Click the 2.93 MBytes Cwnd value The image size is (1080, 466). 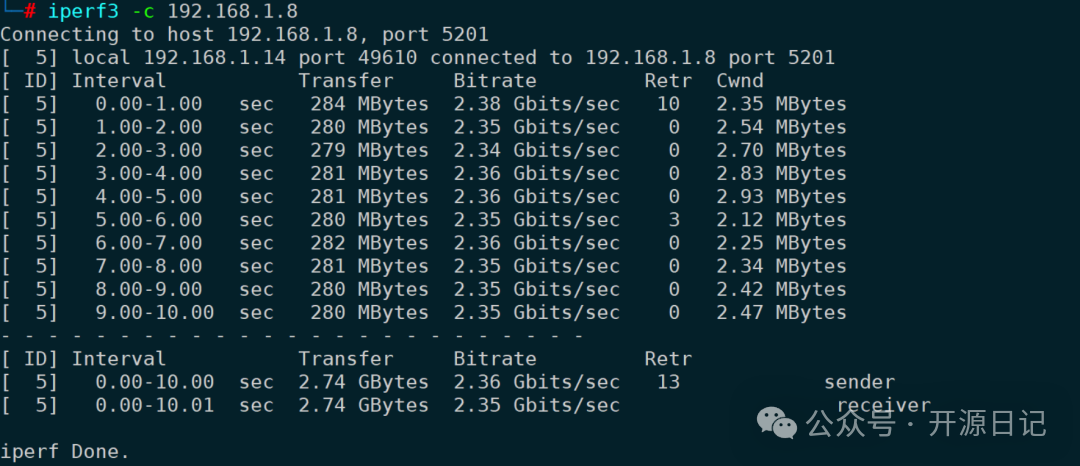coord(781,196)
